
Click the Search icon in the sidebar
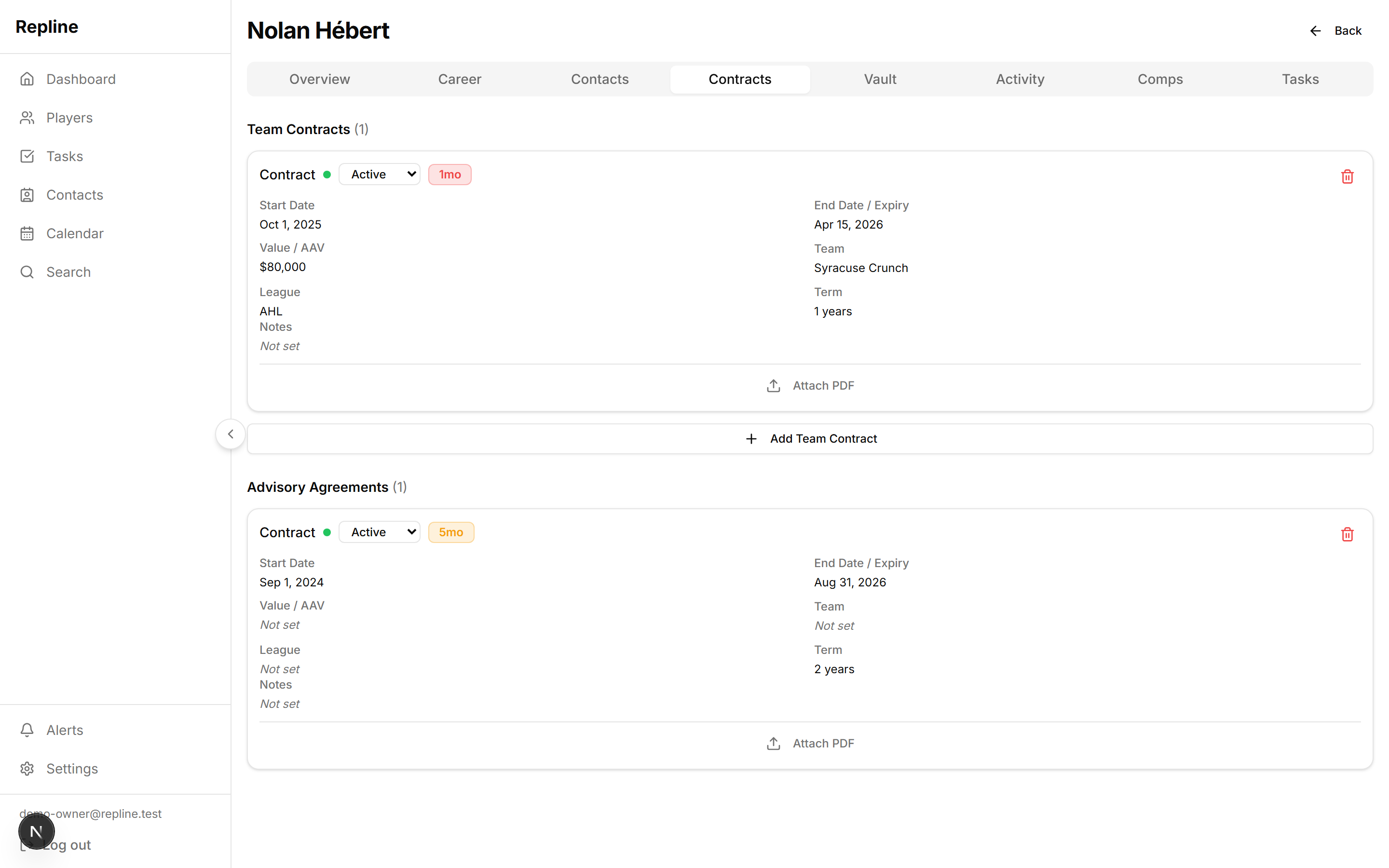[27, 271]
